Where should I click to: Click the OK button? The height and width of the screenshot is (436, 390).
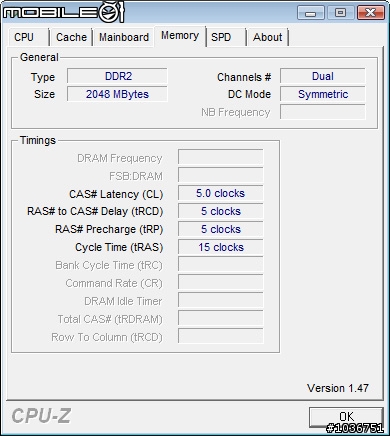[x=346, y=417]
